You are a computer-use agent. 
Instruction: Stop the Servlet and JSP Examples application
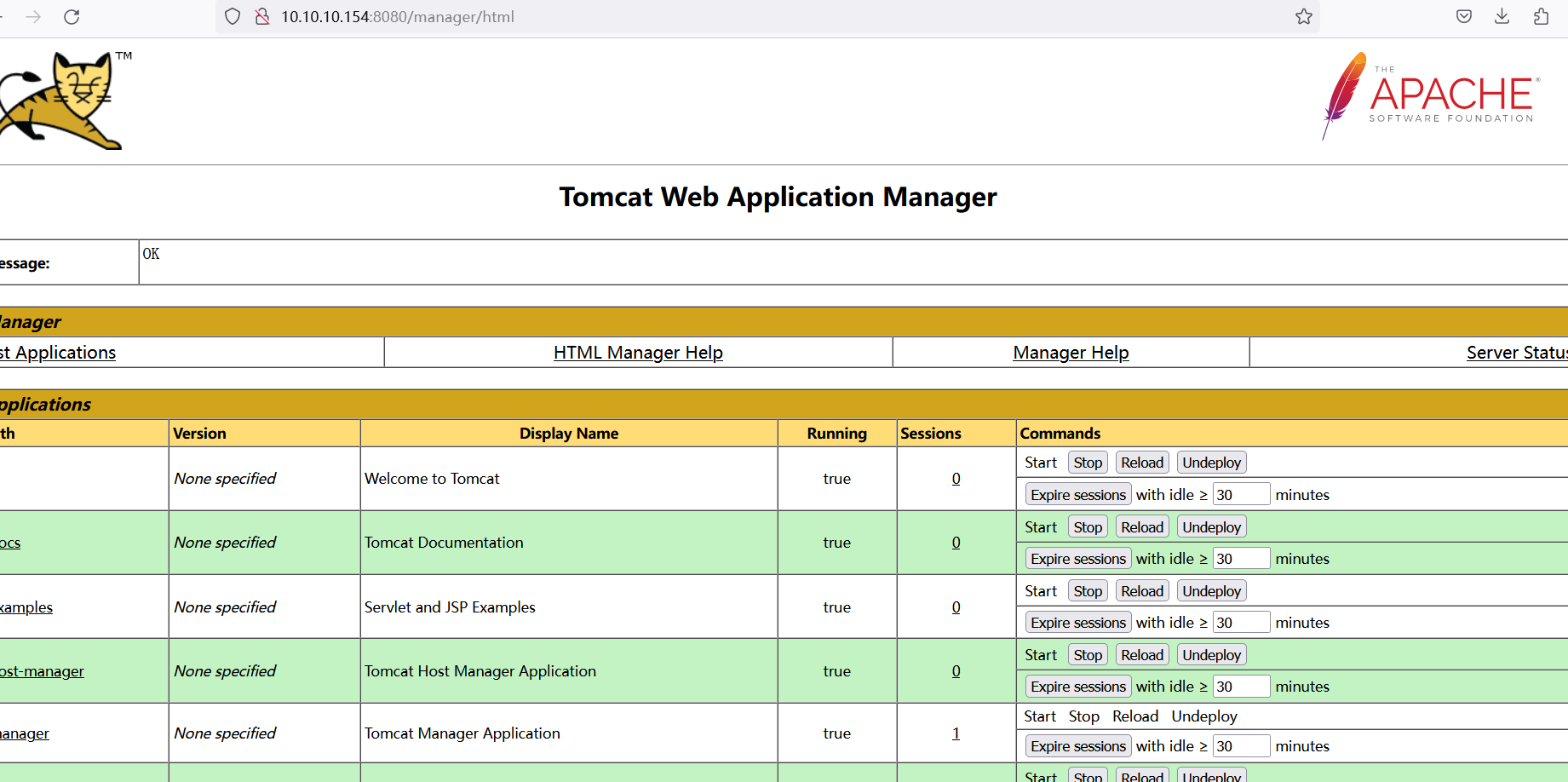point(1088,591)
